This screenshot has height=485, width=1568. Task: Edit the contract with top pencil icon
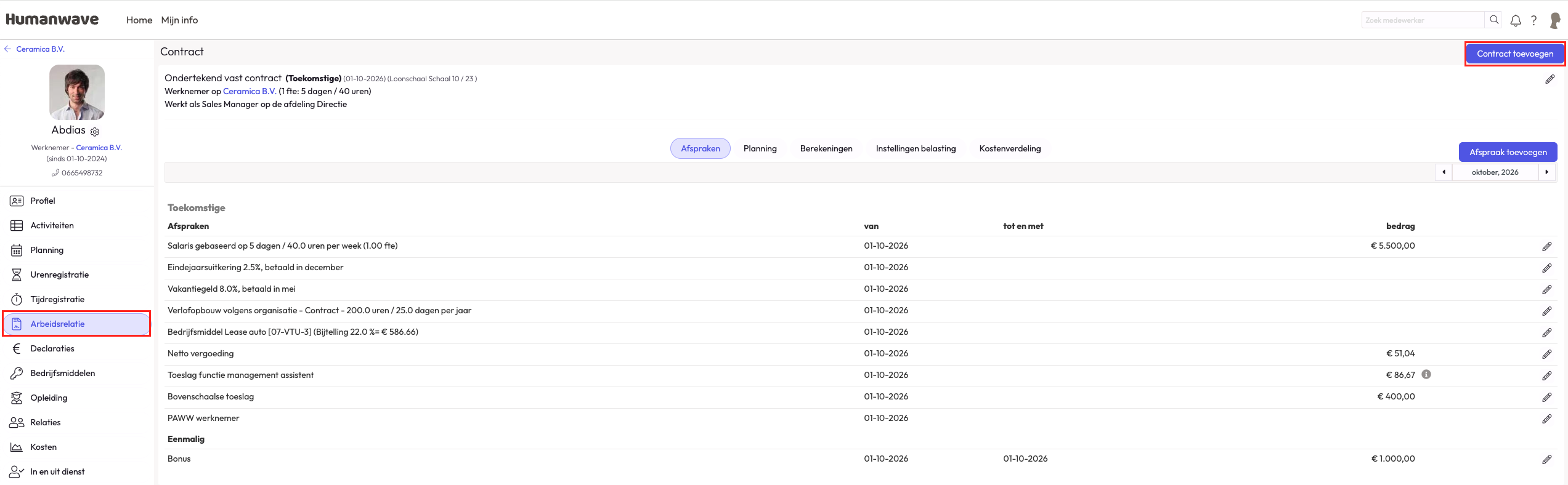(1550, 79)
